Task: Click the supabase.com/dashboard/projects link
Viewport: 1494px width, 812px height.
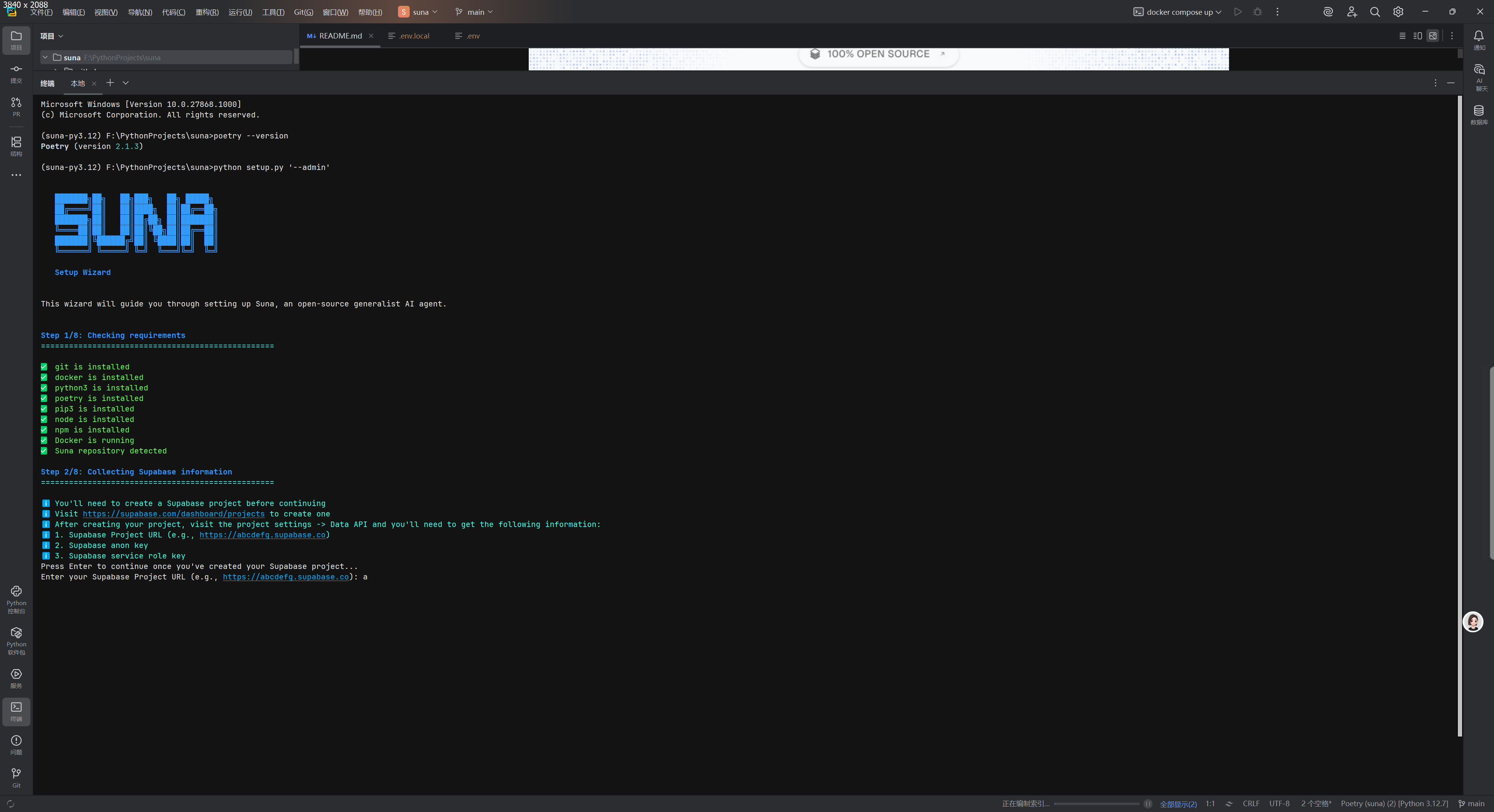Action: click(174, 514)
